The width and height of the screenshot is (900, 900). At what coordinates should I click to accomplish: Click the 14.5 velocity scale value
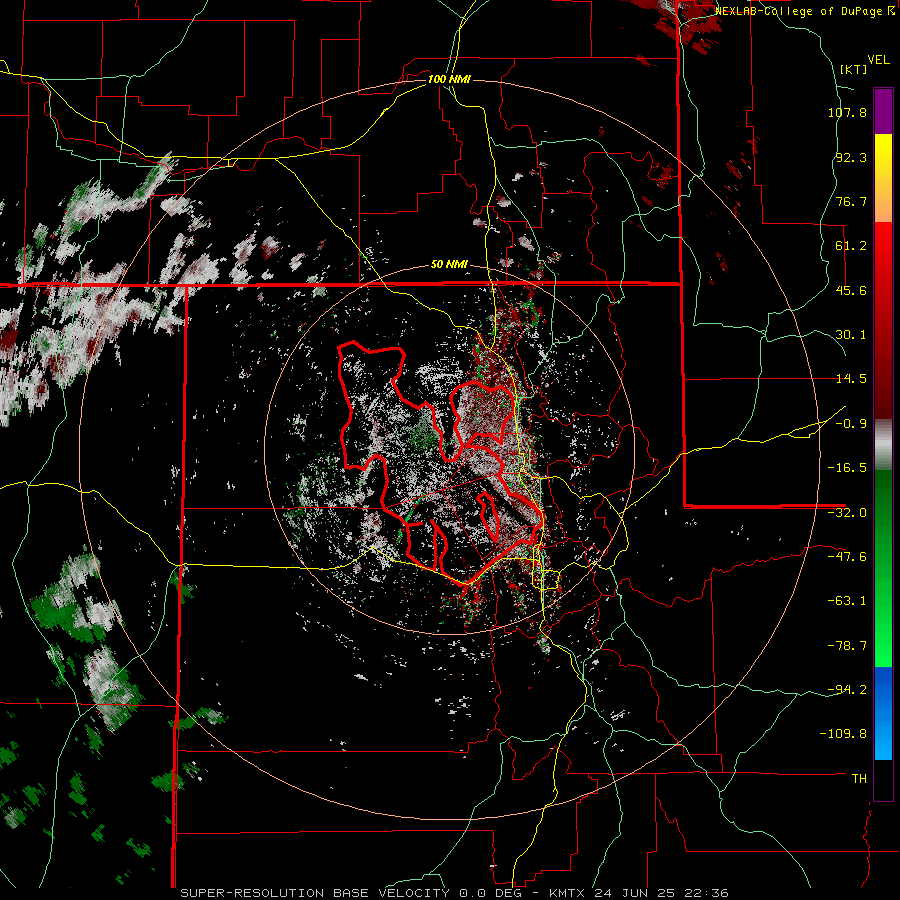pos(851,379)
